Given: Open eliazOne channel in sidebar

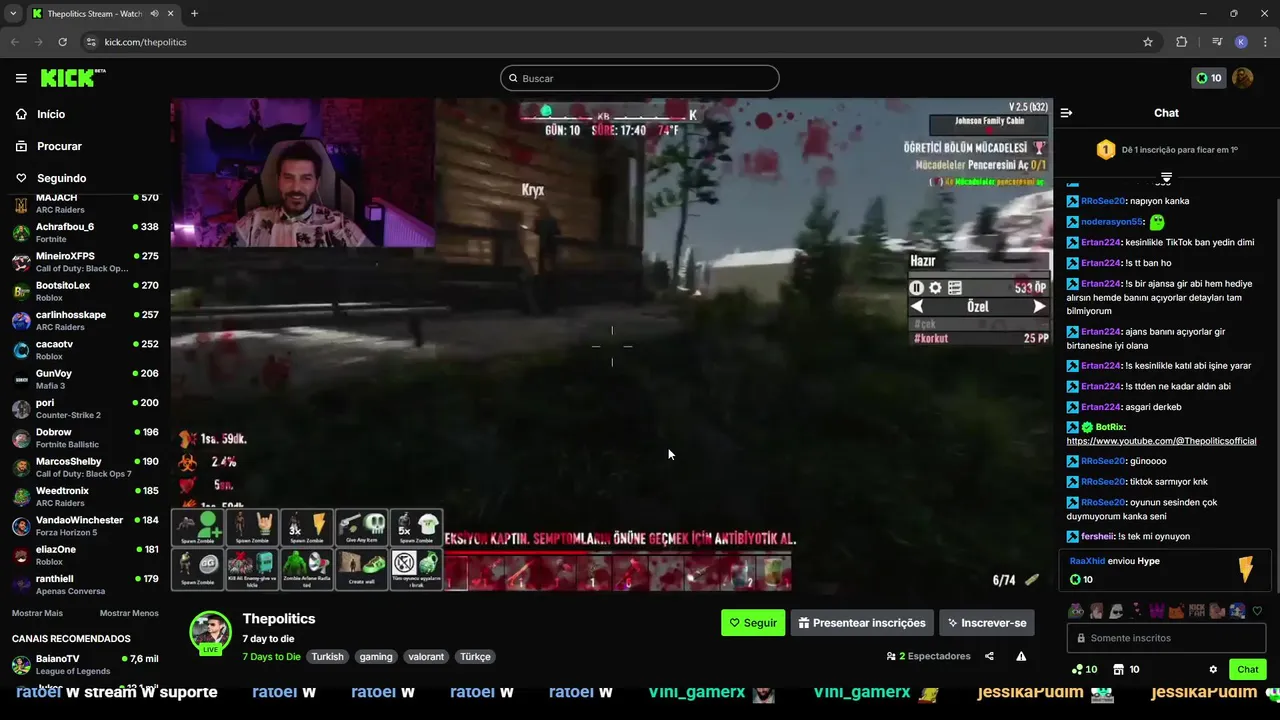Looking at the screenshot, I should pos(85,555).
